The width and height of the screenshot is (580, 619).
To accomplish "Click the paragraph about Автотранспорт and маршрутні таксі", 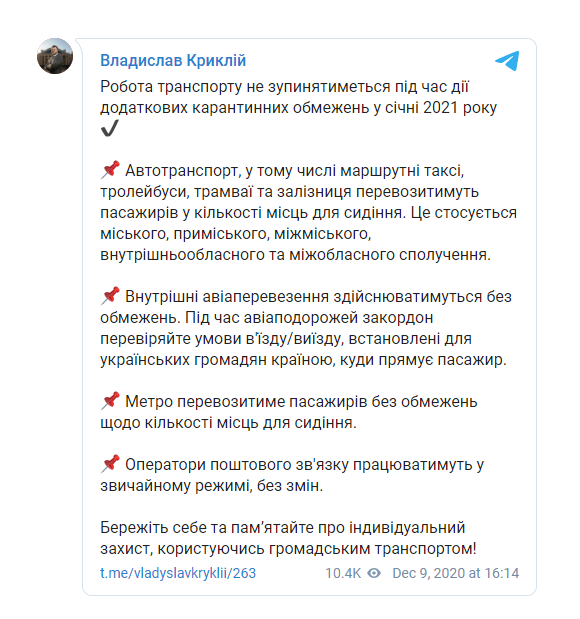I will pyautogui.click(x=308, y=212).
